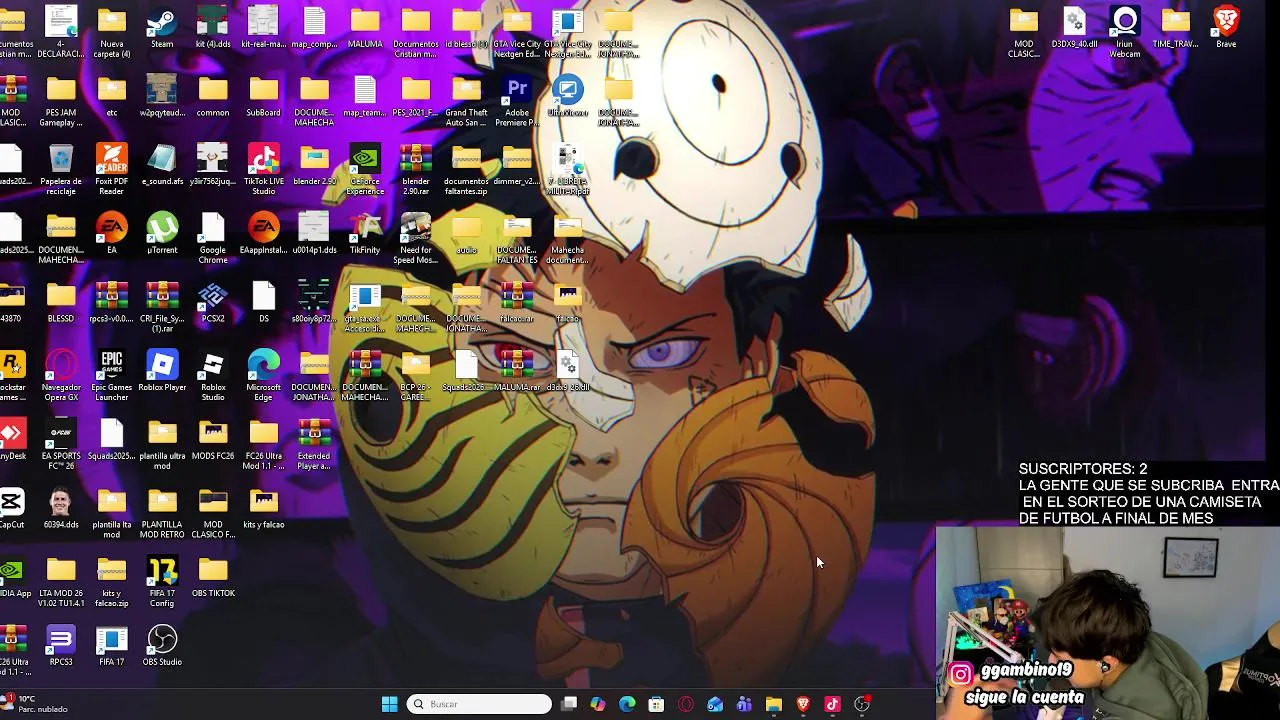Open Task View from the taskbar
The image size is (1280, 720).
(x=569, y=704)
